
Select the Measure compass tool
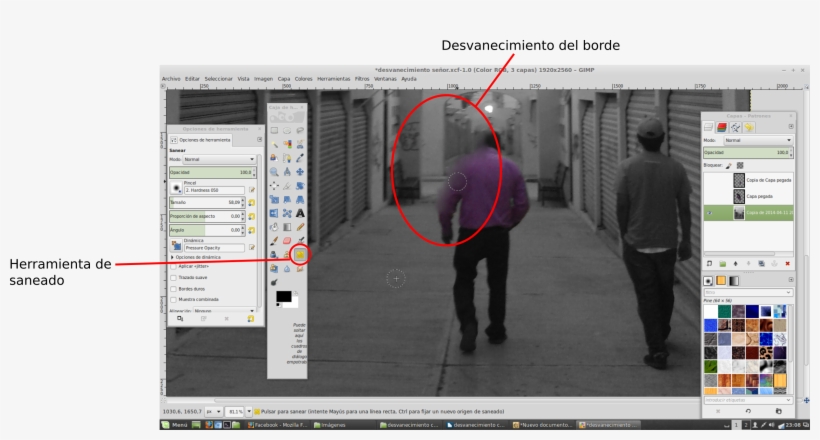pos(287,172)
